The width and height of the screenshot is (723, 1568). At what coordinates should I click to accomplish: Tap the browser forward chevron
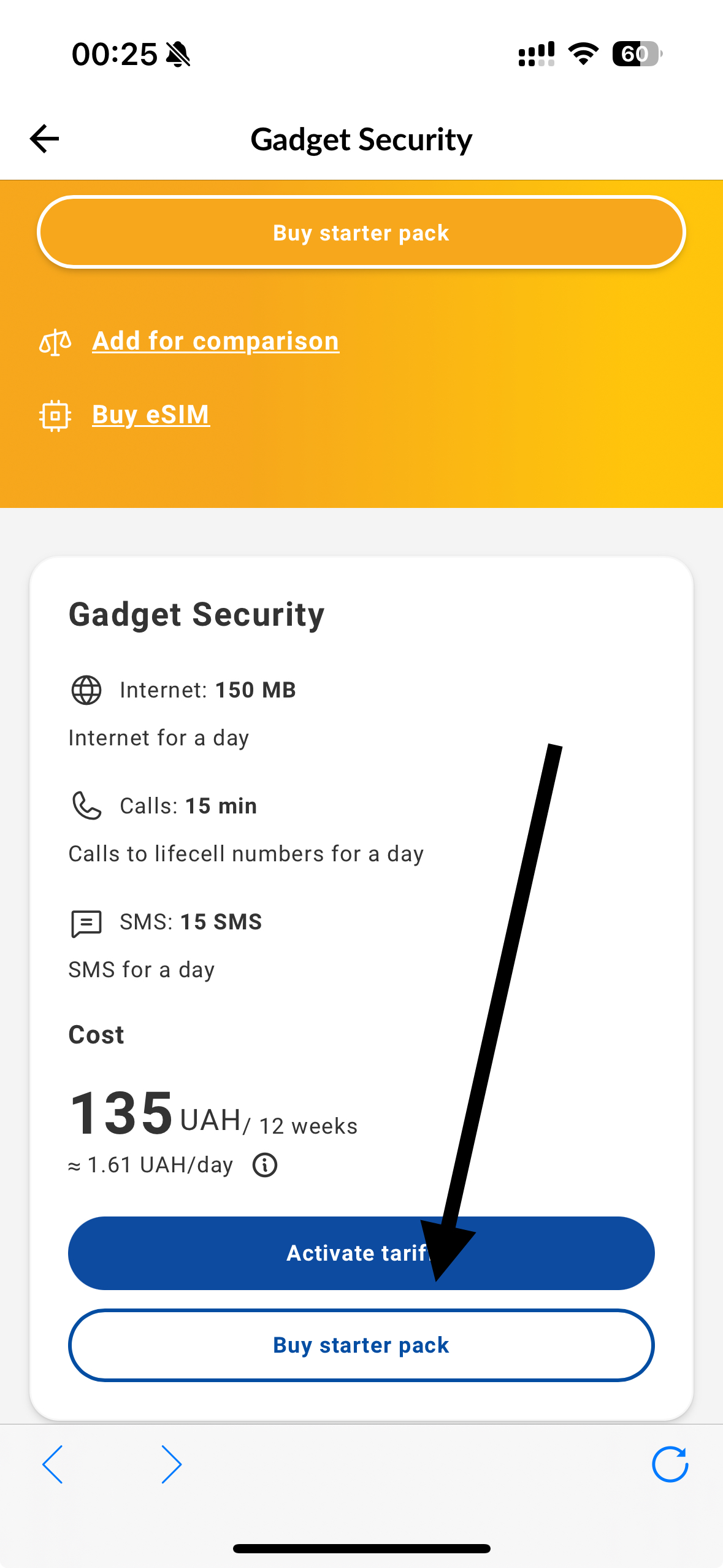point(171,1464)
